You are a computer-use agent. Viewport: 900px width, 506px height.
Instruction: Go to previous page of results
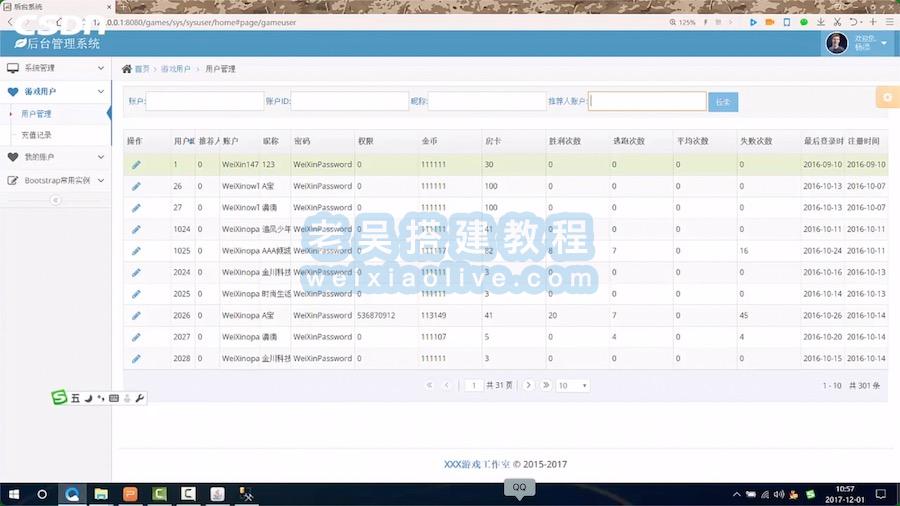pyautogui.click(x=446, y=386)
